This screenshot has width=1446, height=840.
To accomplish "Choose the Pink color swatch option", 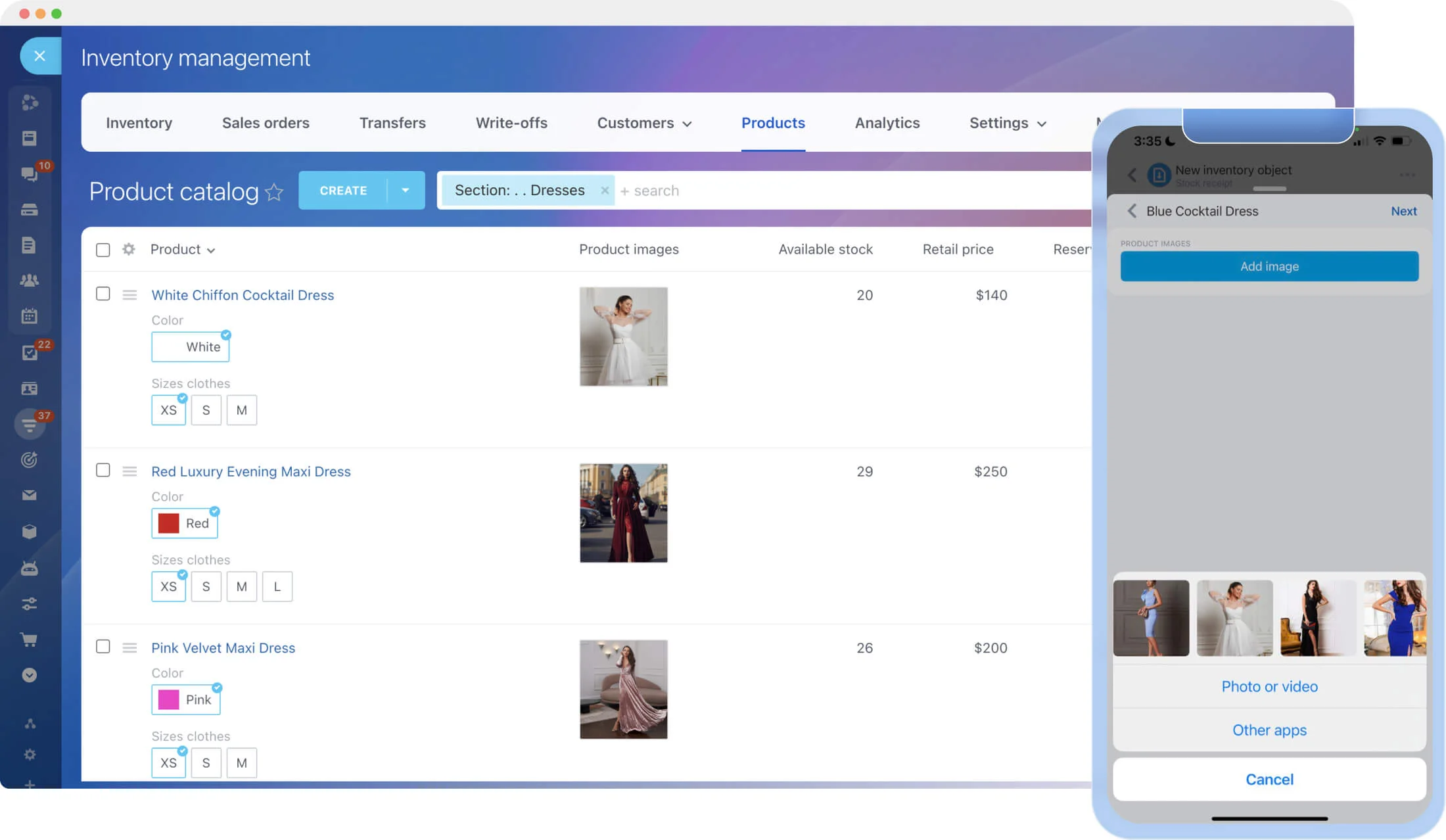I will 186,699.
